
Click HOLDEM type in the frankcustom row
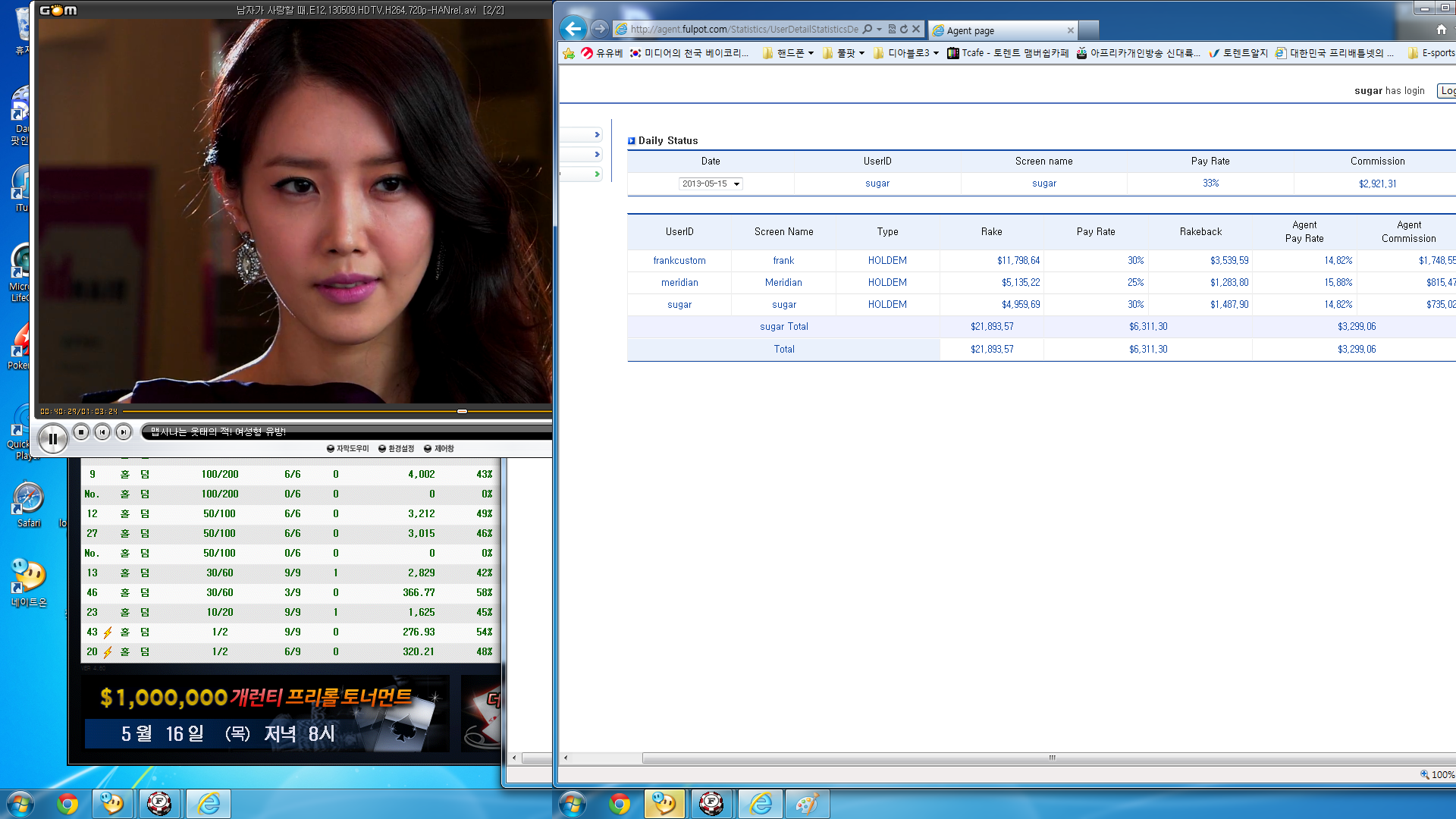tap(887, 260)
